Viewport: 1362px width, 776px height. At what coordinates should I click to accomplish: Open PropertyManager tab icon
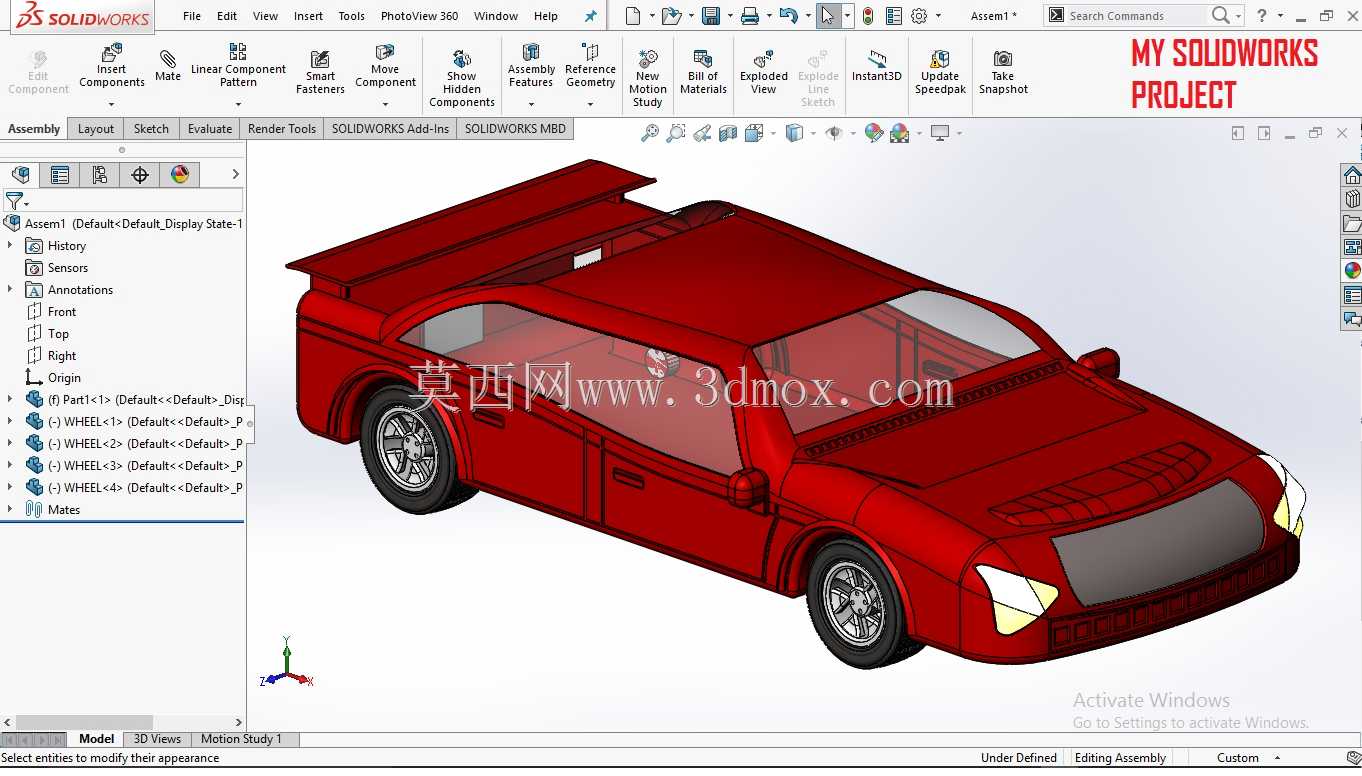pos(60,175)
